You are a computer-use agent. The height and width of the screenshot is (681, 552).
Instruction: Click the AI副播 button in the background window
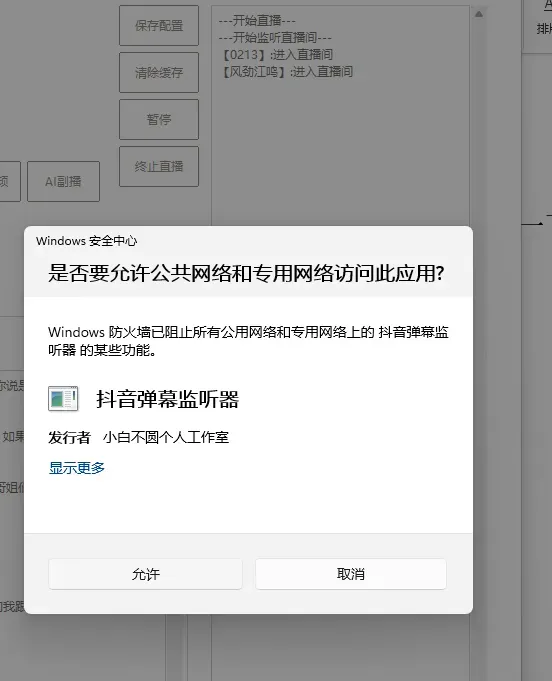63,182
